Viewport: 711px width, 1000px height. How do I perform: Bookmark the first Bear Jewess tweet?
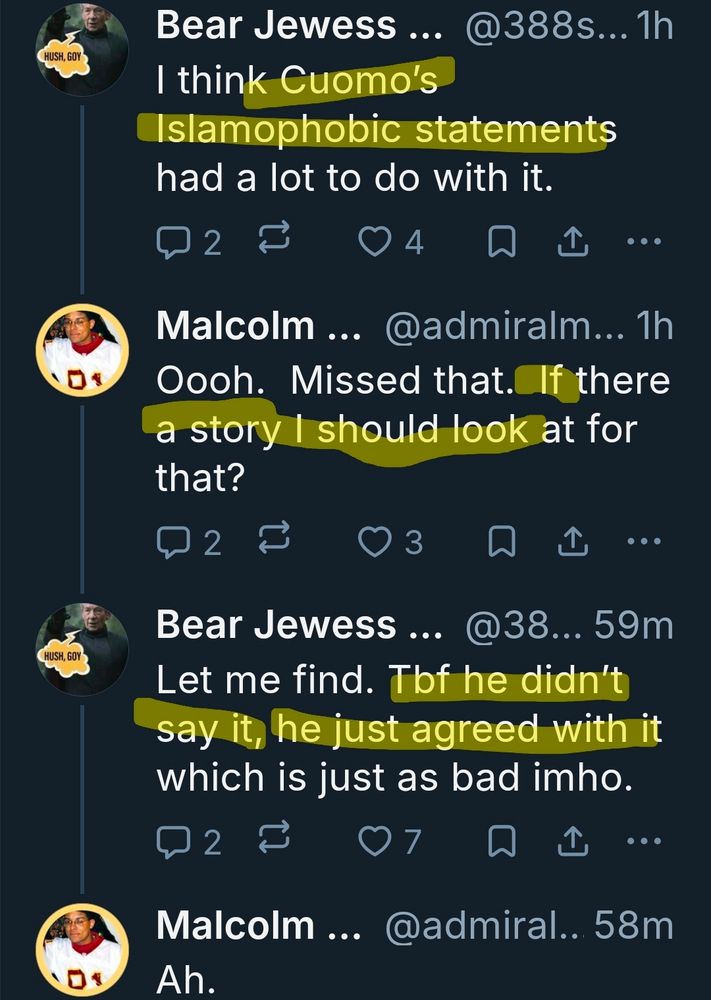tap(503, 243)
